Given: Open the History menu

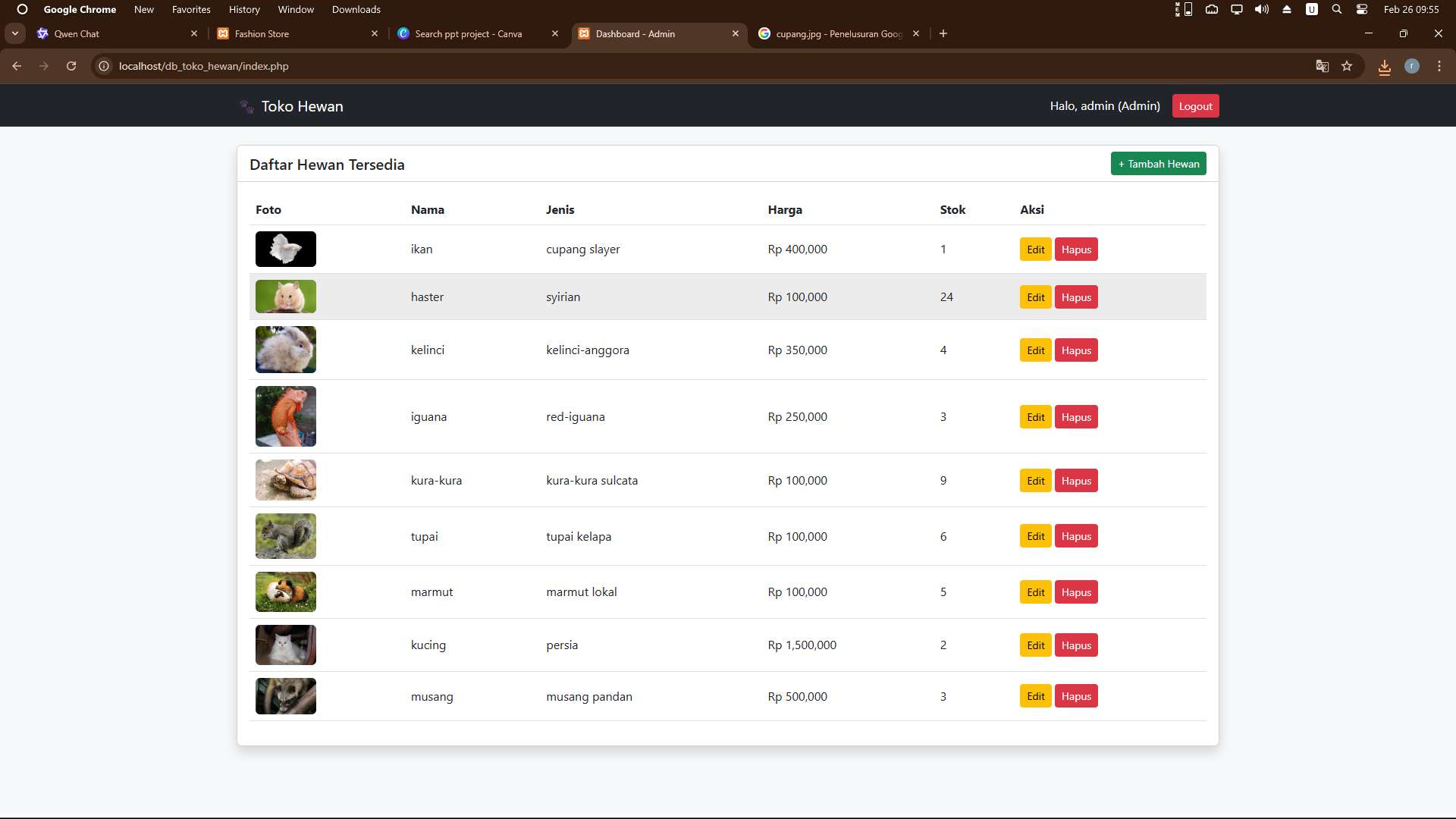Looking at the screenshot, I should click(x=244, y=9).
